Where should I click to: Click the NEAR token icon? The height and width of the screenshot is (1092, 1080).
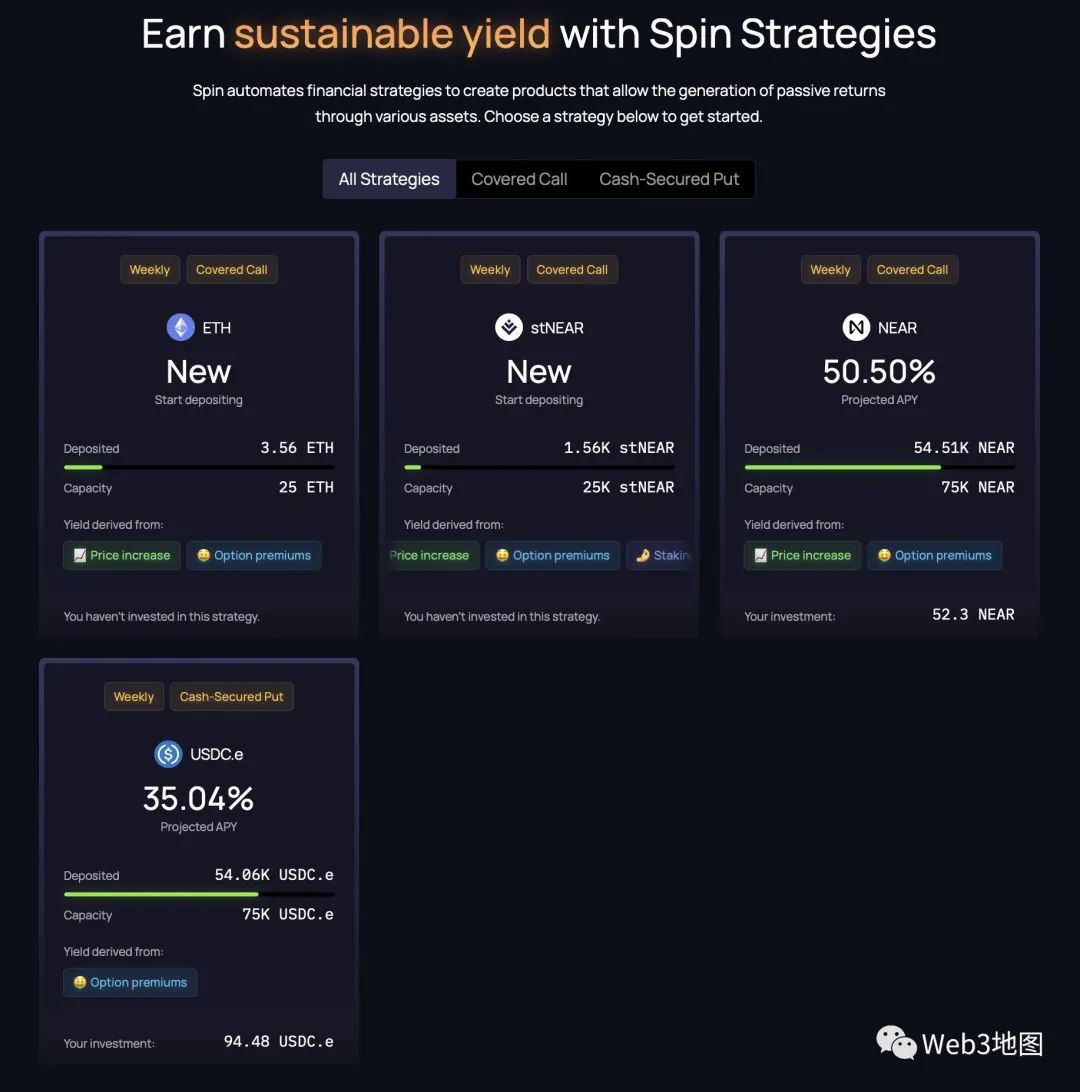click(856, 327)
